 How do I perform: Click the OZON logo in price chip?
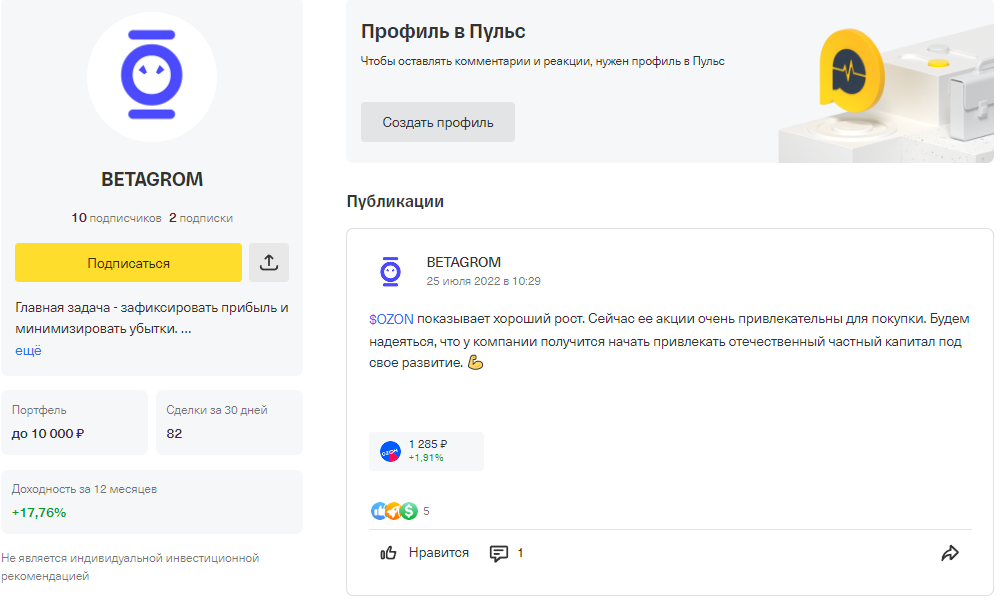390,451
